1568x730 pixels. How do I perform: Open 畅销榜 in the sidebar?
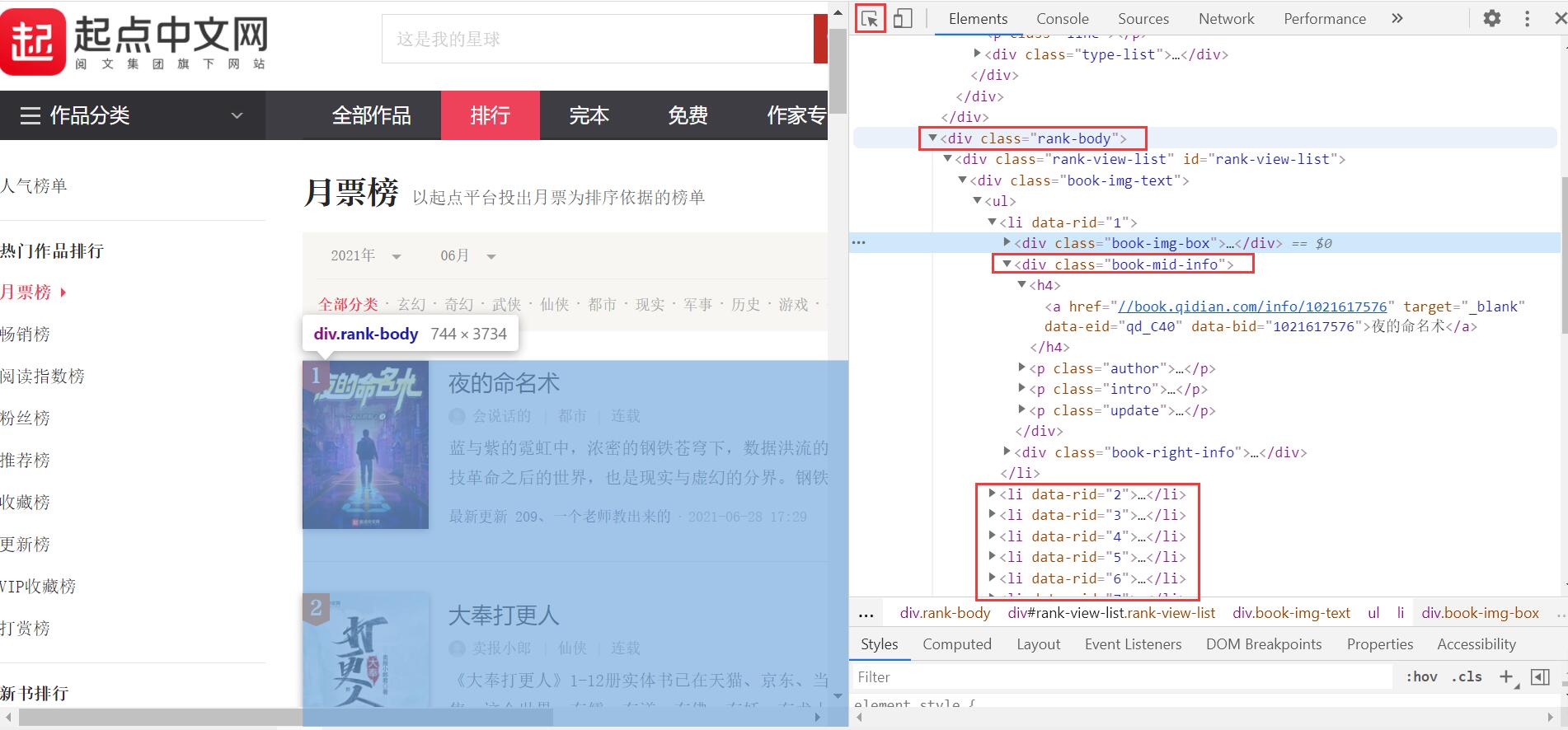pos(25,334)
